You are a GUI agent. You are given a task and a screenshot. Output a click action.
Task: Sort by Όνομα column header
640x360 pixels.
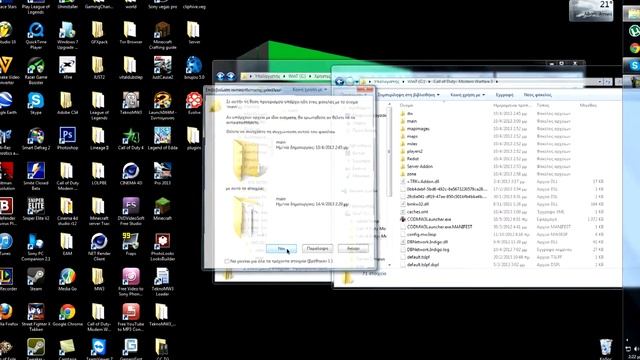[406, 105]
